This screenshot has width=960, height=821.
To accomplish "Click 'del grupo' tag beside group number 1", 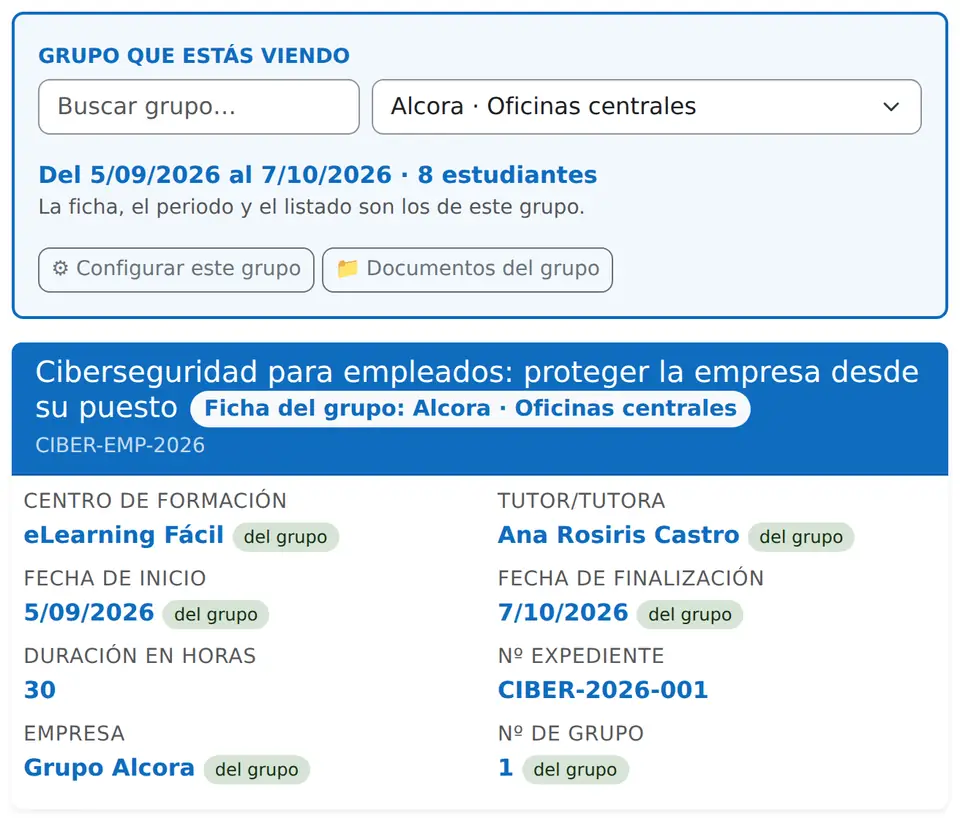I will tap(575, 770).
